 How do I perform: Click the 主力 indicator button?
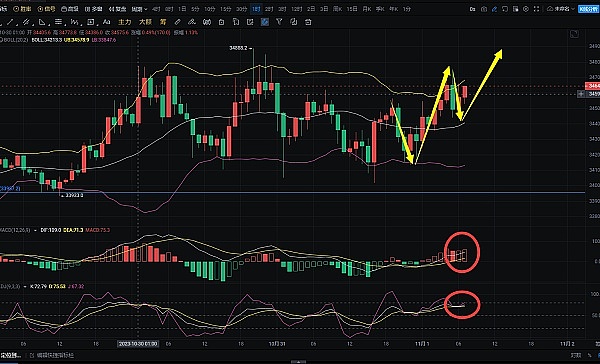125,22
